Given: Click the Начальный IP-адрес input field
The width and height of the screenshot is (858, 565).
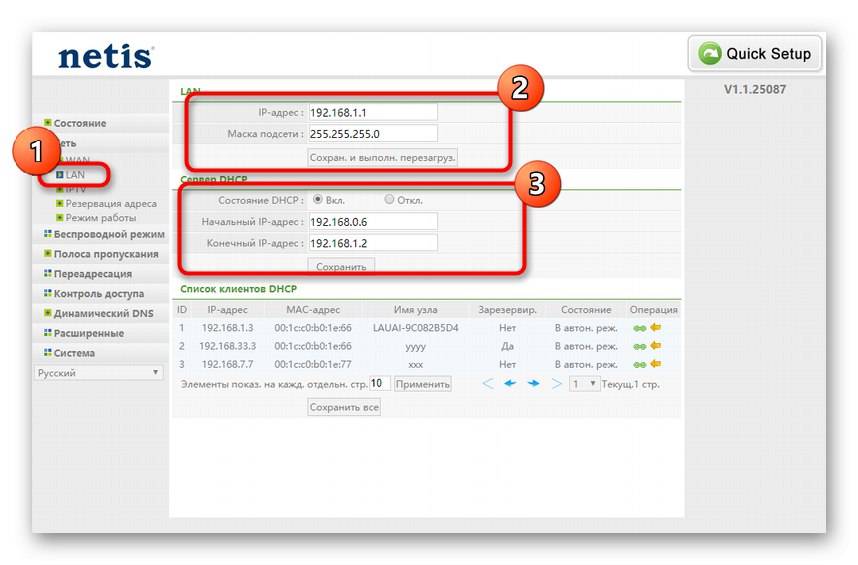Looking at the screenshot, I should point(373,222).
